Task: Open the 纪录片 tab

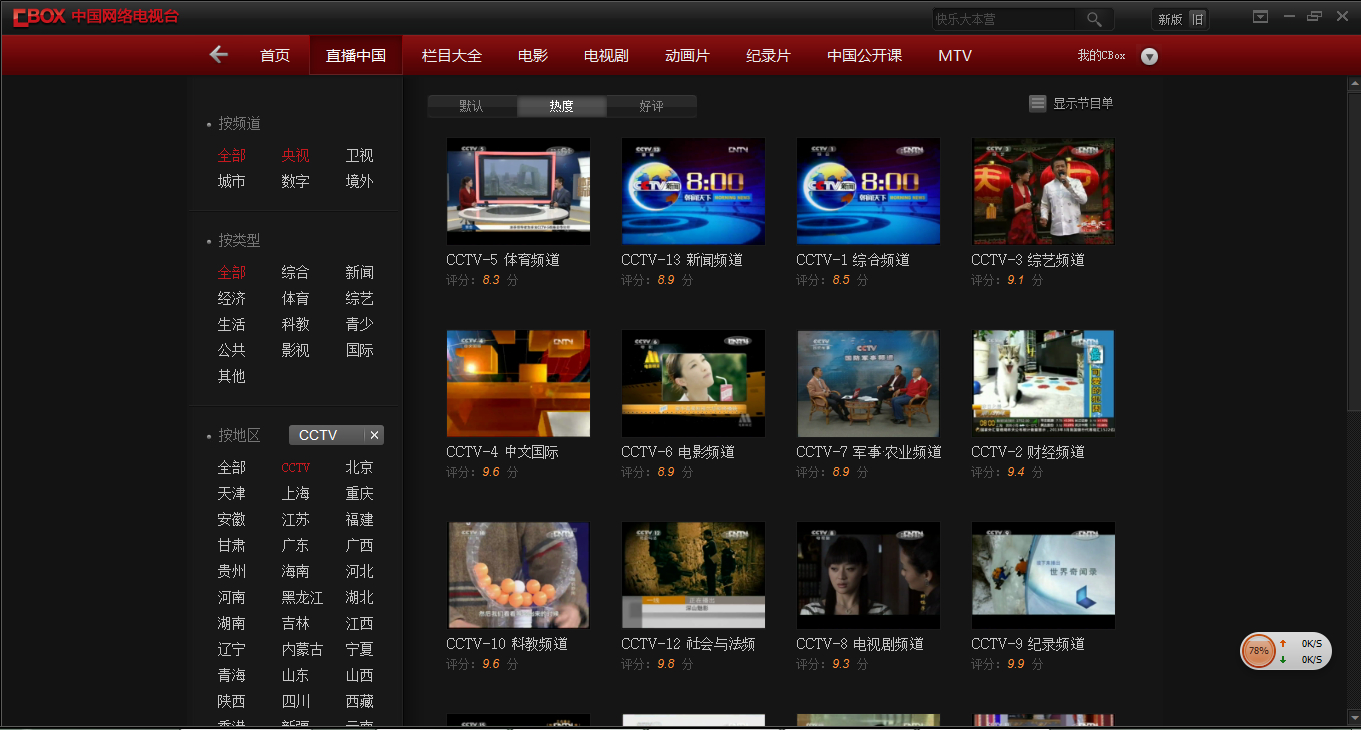Action: (x=768, y=55)
